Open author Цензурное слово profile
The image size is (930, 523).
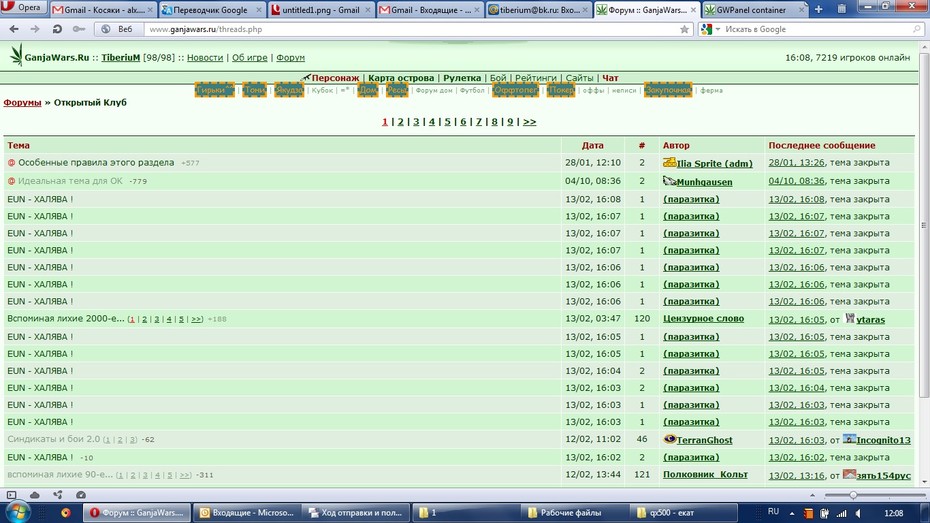[x=703, y=318]
